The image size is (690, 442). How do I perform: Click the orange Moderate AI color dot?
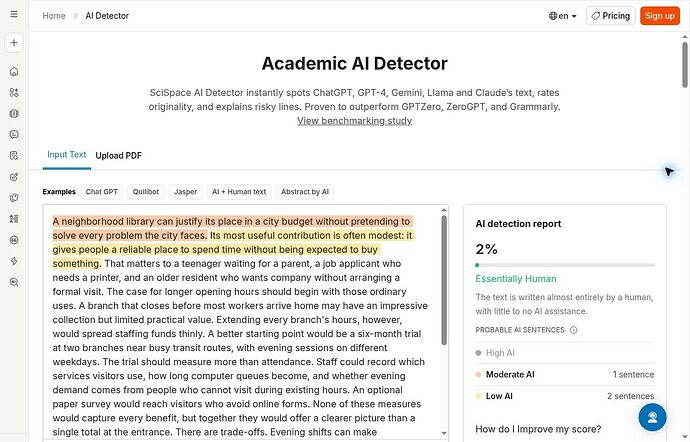(x=478, y=375)
